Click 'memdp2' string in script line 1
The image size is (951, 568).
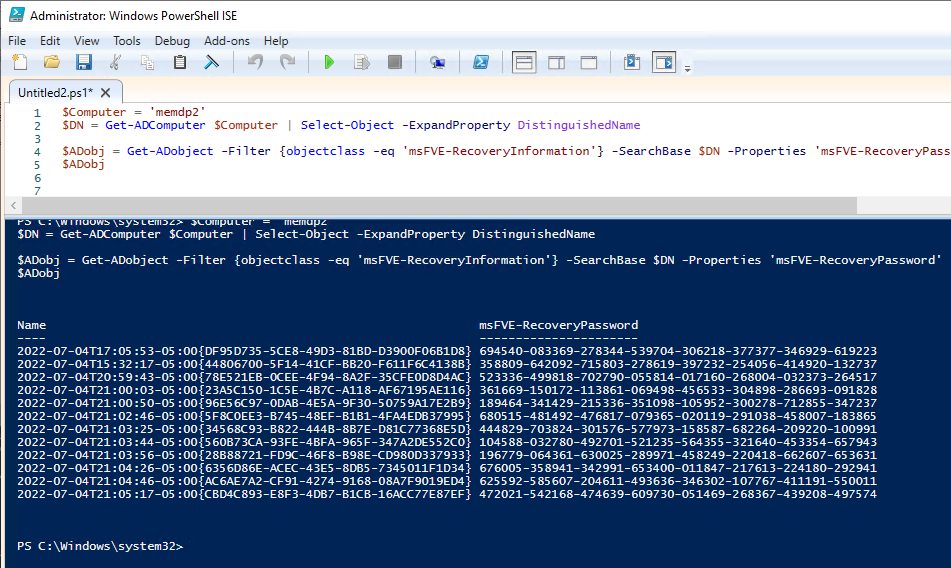click(x=178, y=112)
